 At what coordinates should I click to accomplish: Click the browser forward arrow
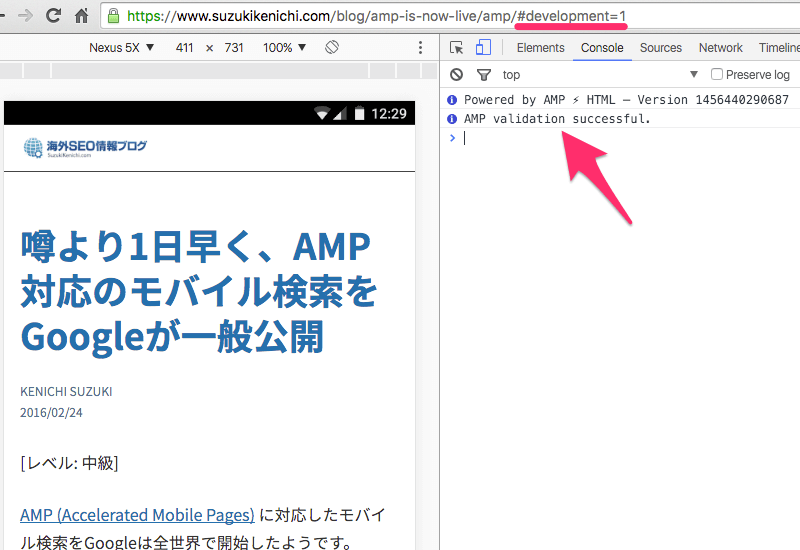pyautogui.click(x=25, y=16)
